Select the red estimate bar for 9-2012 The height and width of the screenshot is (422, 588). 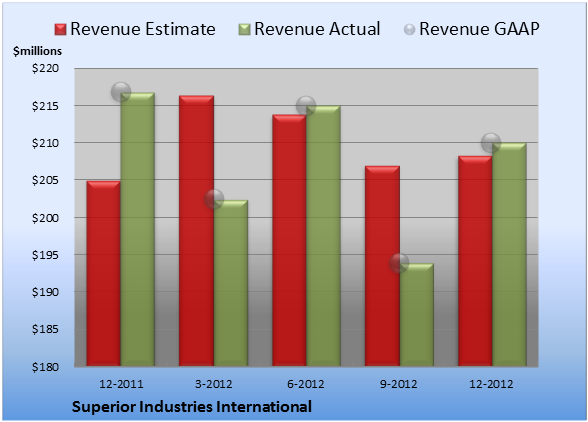pos(382,266)
